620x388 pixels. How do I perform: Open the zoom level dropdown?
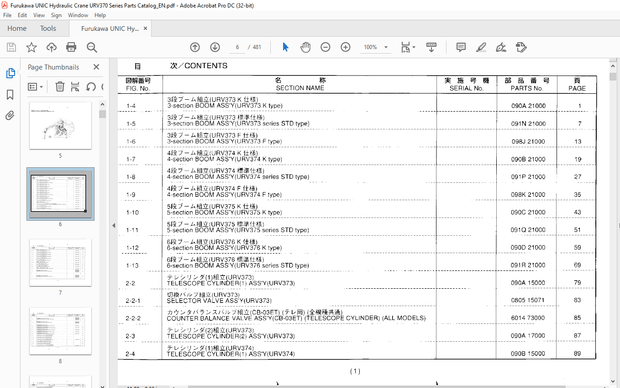[386, 47]
